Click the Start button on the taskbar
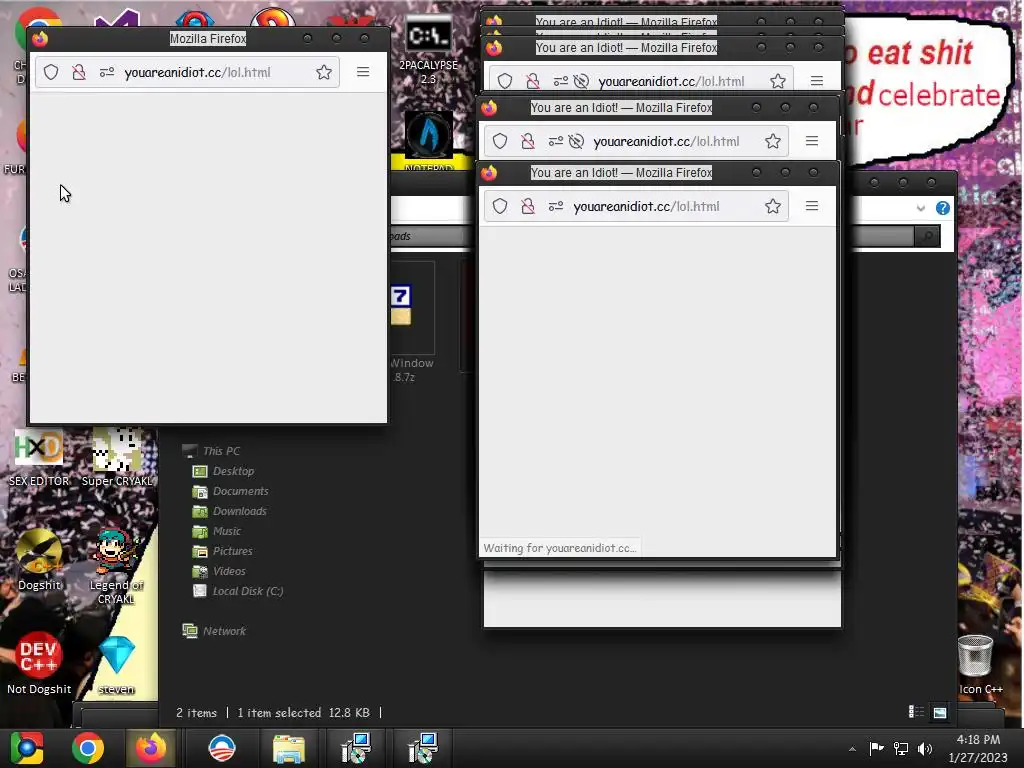 point(27,748)
